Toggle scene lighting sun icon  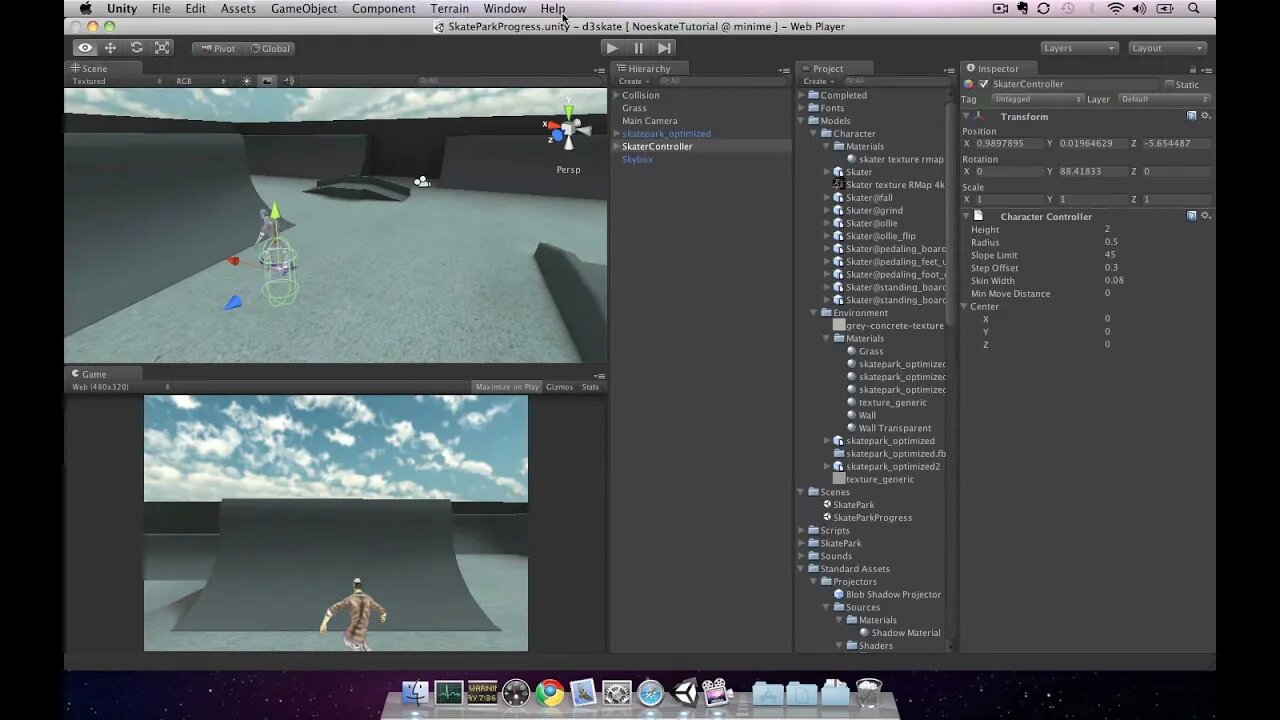247,81
